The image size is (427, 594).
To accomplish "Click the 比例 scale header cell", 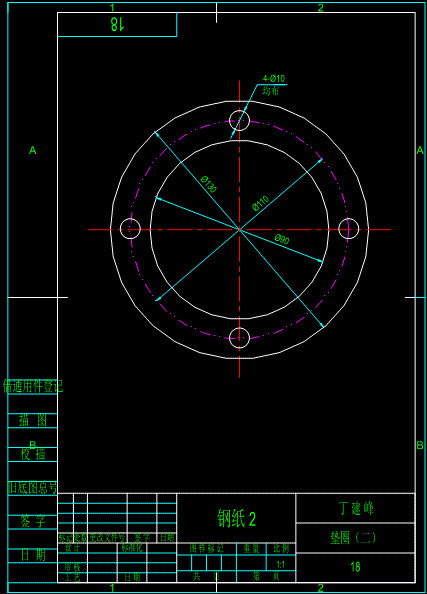I will pos(281,548).
